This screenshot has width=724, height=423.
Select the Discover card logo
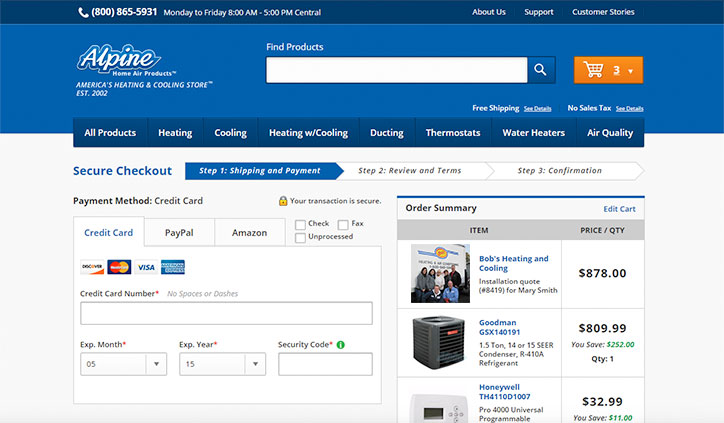pyautogui.click(x=92, y=267)
